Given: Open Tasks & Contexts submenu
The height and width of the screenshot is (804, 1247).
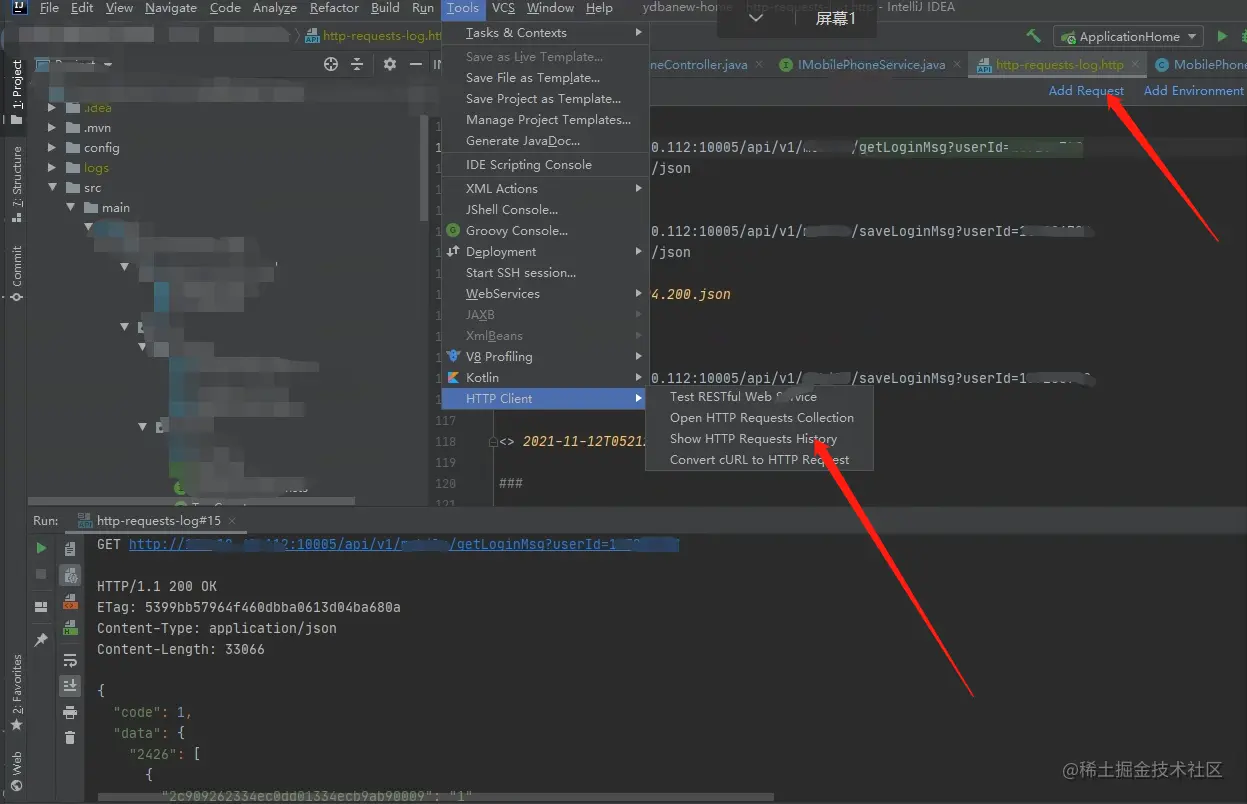Looking at the screenshot, I should [x=545, y=32].
